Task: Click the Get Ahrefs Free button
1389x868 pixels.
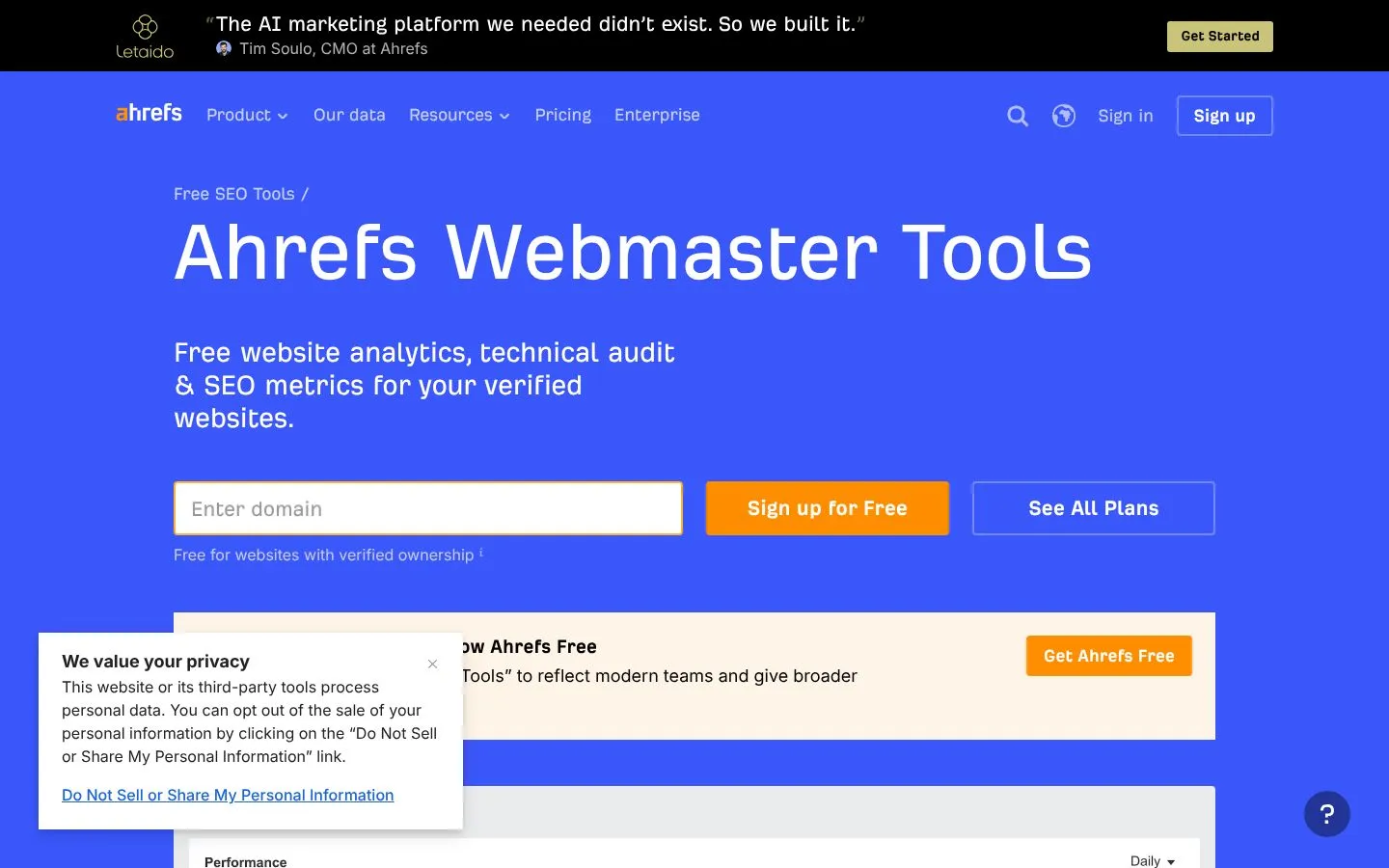Action: tap(1109, 656)
